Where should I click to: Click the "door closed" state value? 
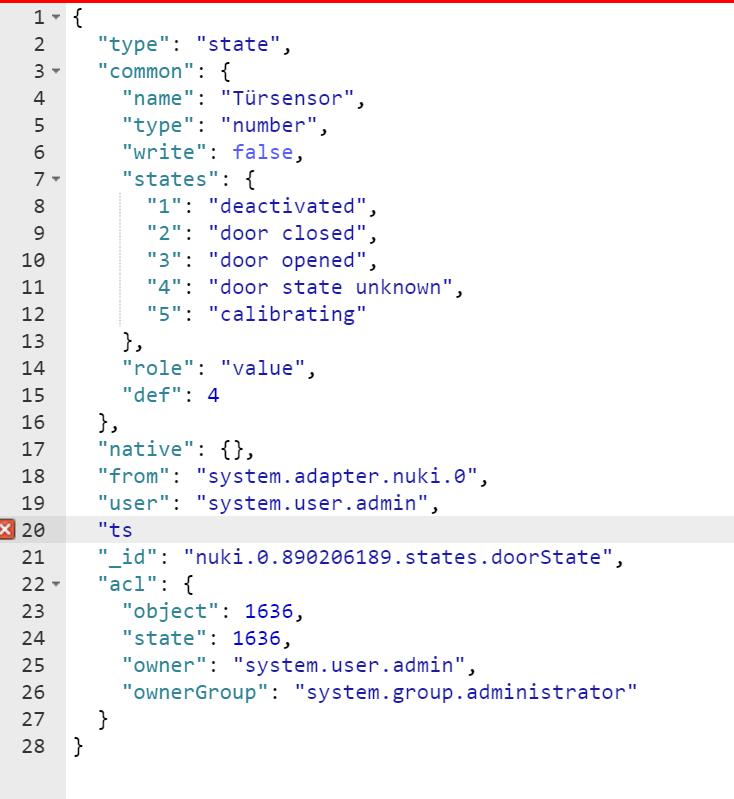click(x=287, y=233)
